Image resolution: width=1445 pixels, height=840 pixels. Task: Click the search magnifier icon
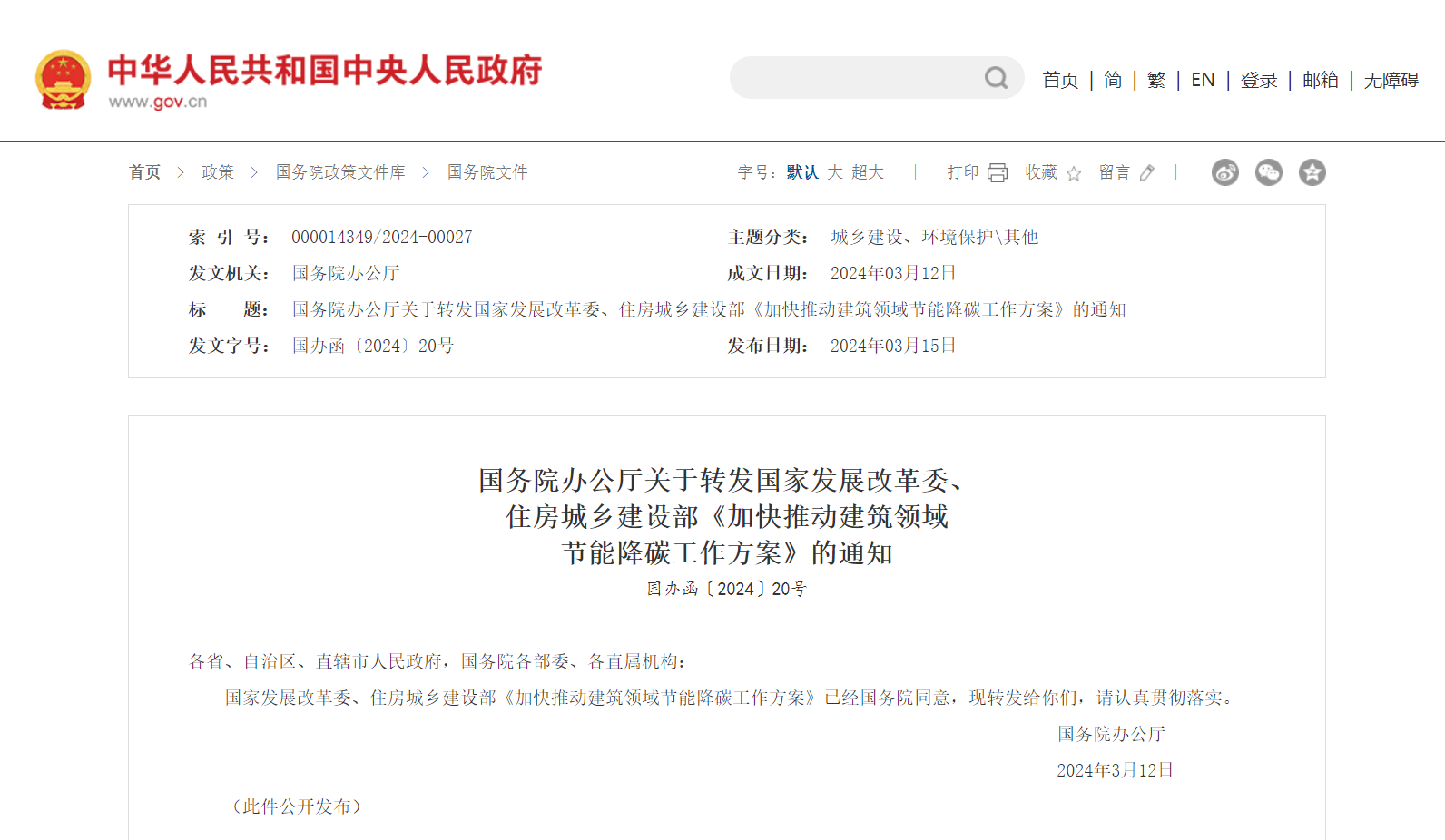click(x=996, y=78)
